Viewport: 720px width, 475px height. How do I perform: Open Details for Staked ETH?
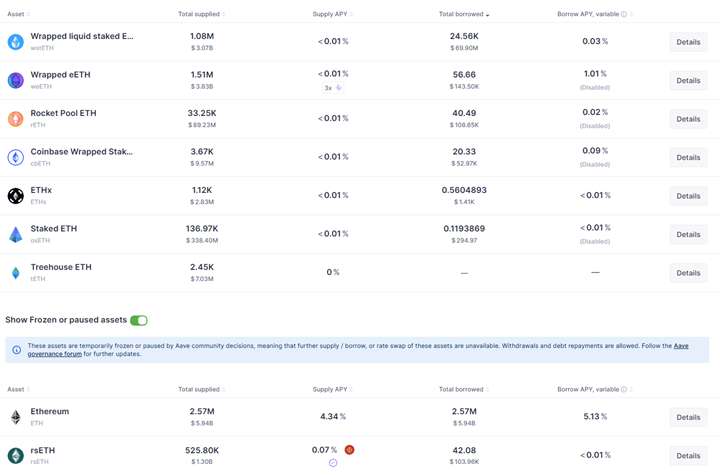point(688,235)
